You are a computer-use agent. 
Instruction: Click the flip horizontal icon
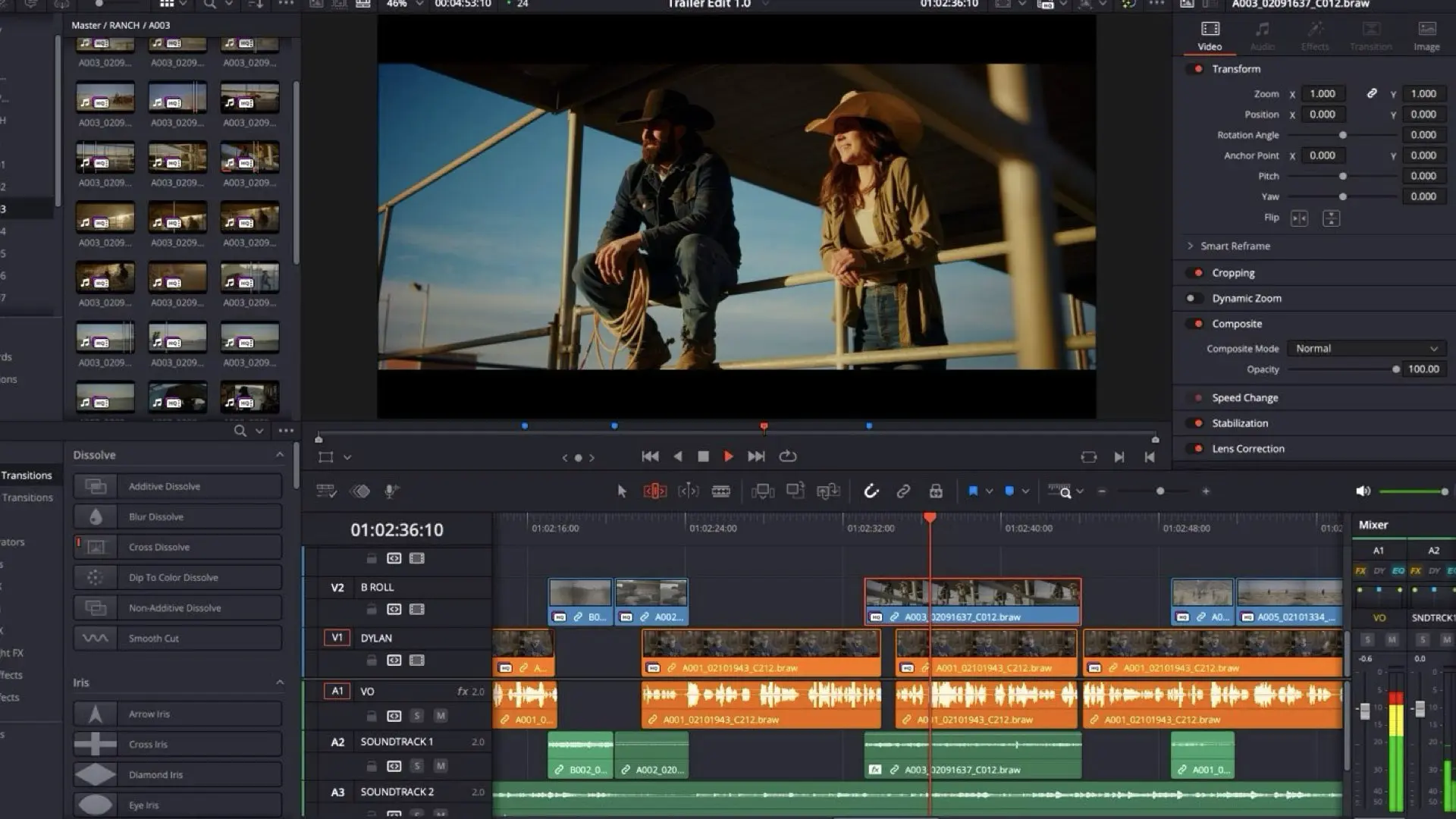[1299, 218]
